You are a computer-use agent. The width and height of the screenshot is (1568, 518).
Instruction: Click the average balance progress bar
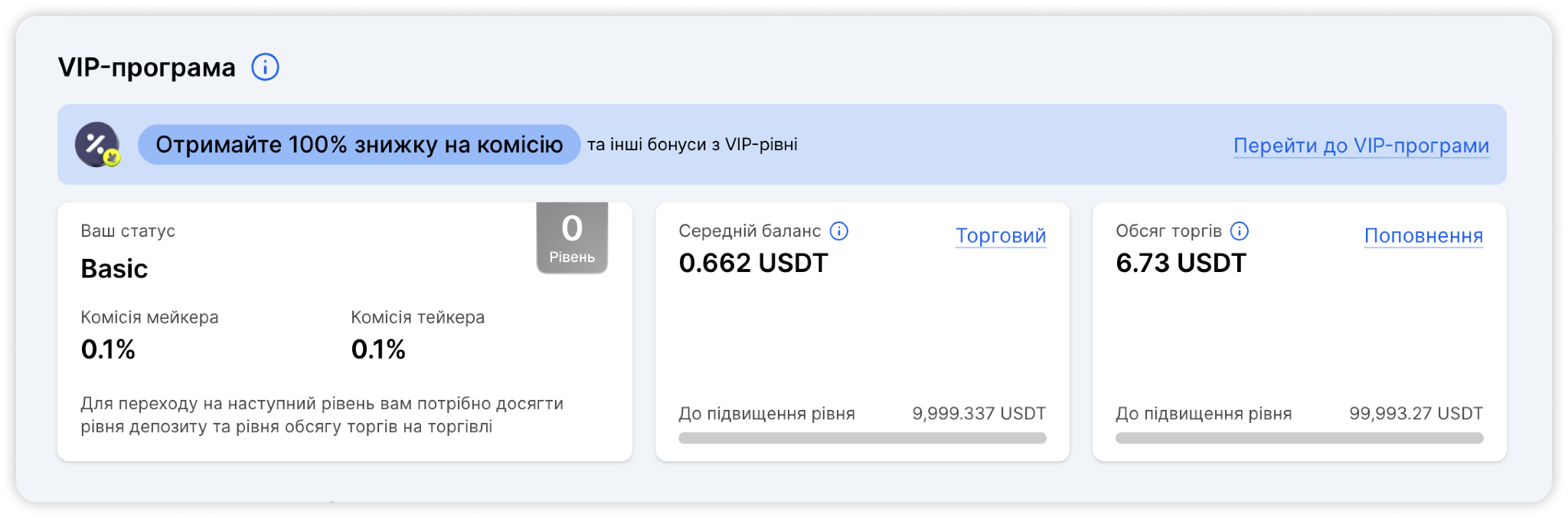coord(862,438)
